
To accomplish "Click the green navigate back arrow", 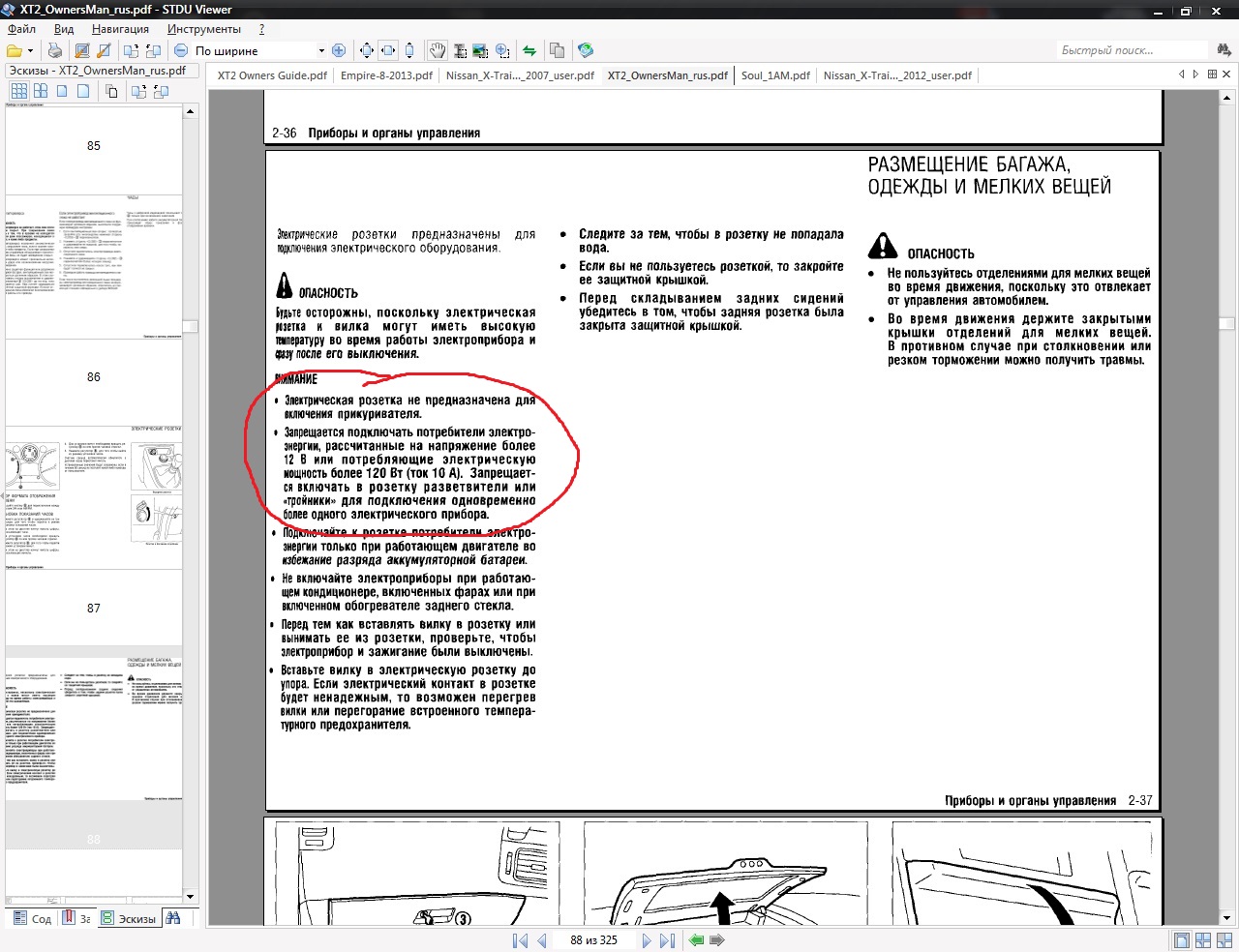I will (x=696, y=940).
